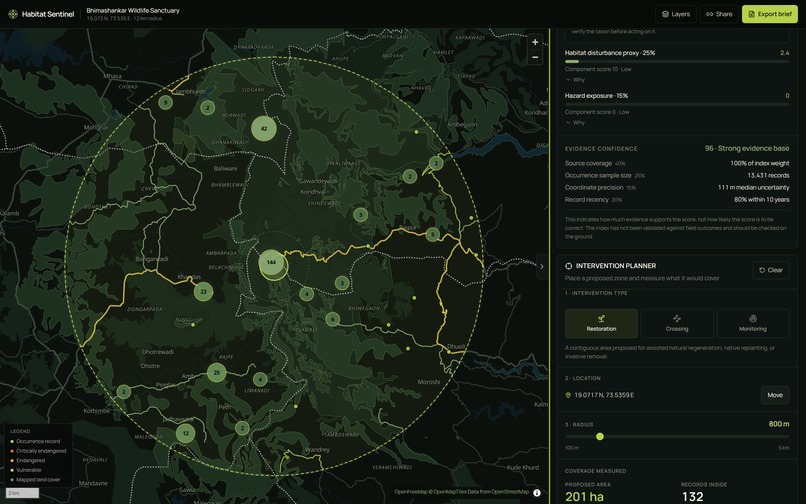Click the Coordinate precision row label
The width and height of the screenshot is (806, 504).
click(594, 188)
